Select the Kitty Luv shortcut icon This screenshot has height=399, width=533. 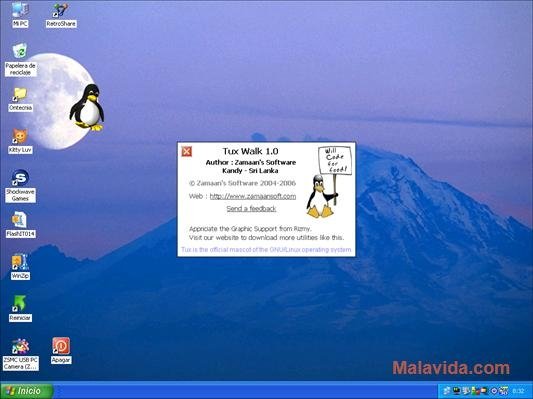tap(20, 141)
